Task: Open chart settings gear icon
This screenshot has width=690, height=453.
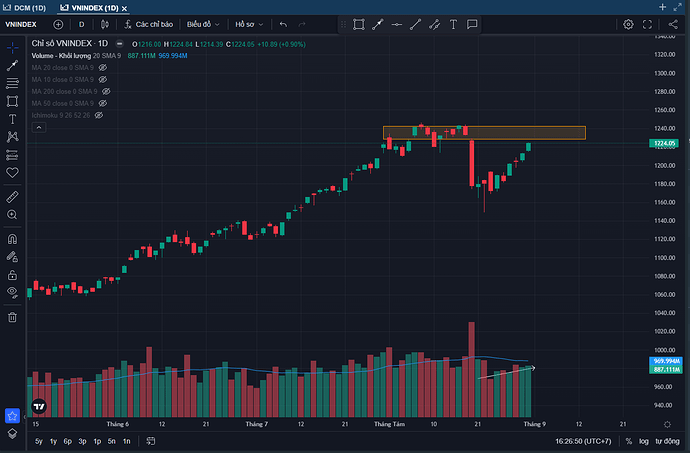Action: pyautogui.click(x=627, y=24)
